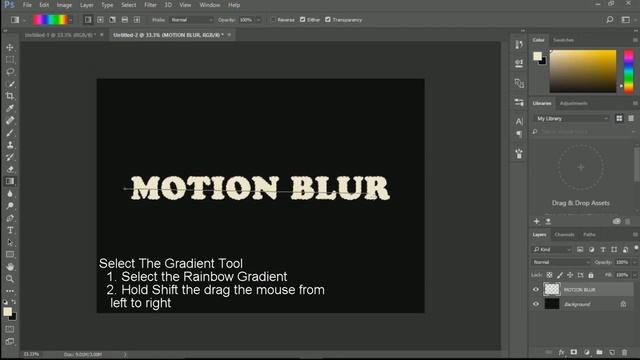Create a new group folder

(599, 352)
